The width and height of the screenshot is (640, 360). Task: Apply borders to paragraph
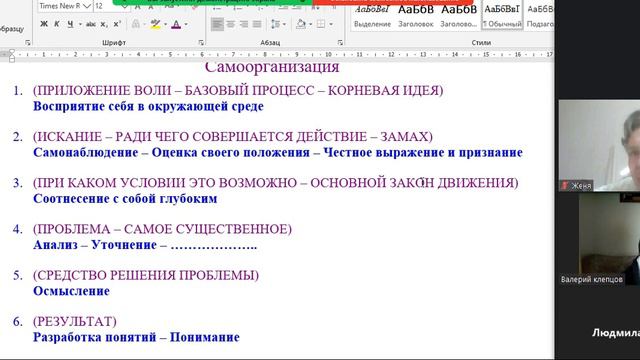321,24
